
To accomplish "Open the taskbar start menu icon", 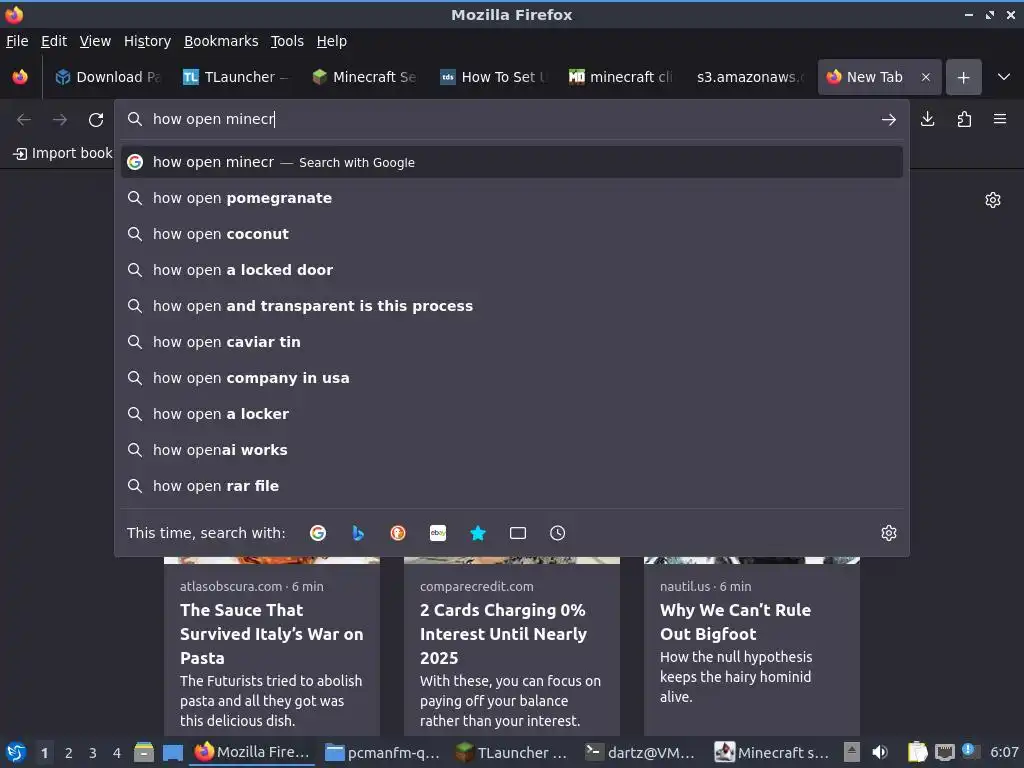I will coord(16,752).
